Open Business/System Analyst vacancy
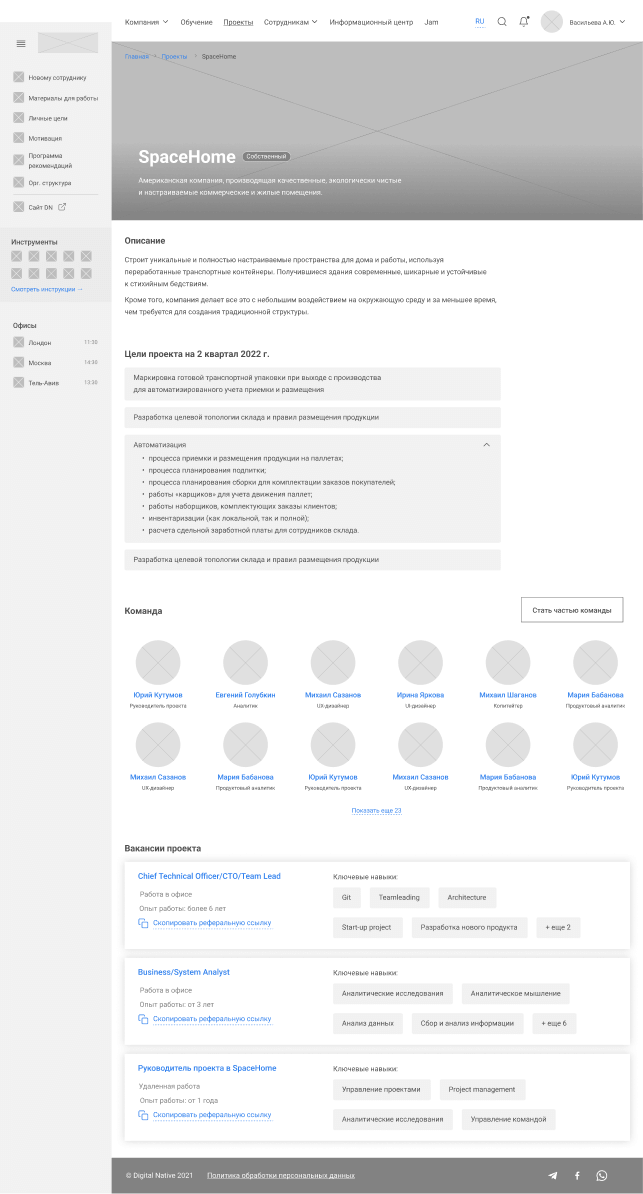Image resolution: width=643 pixels, height=1194 pixels. click(184, 972)
